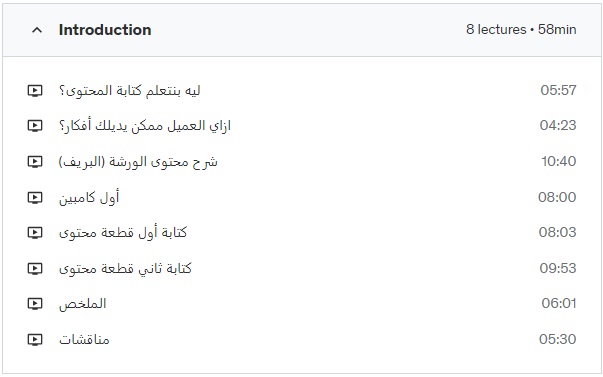The width and height of the screenshot is (603, 377).
Task: Click video icon beside the 10:40 lecture
Action: click(x=35, y=161)
